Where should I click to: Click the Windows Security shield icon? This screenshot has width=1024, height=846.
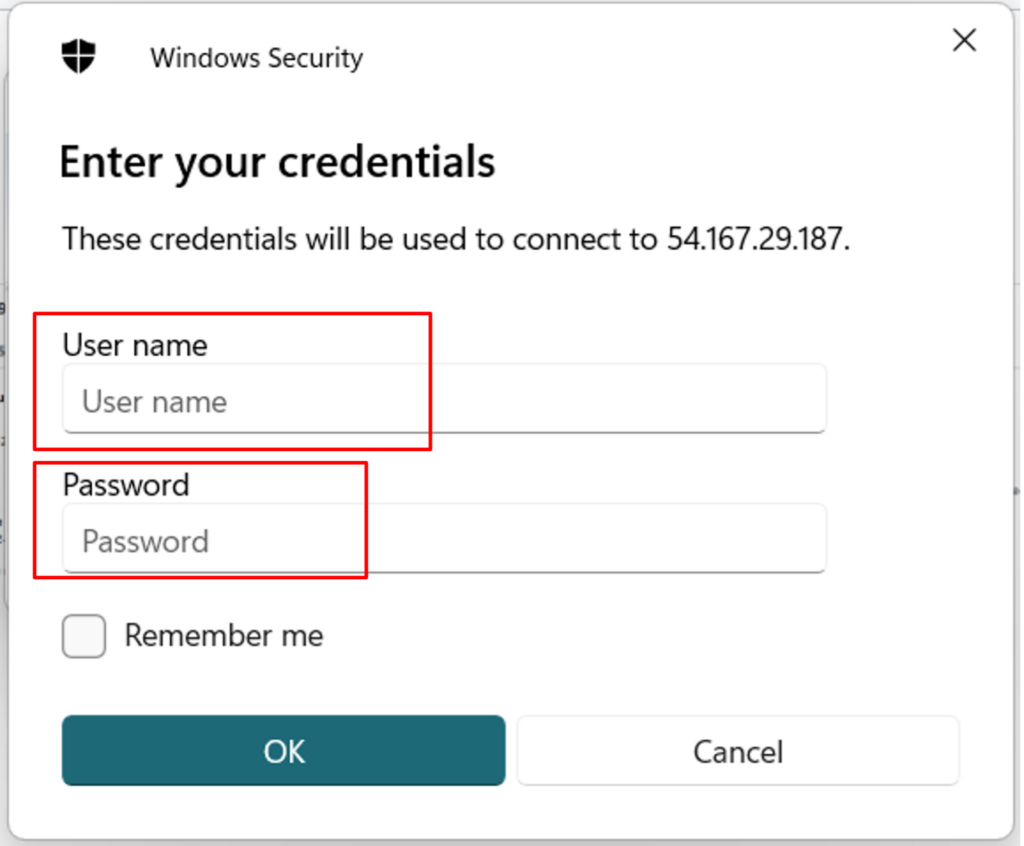(78, 56)
